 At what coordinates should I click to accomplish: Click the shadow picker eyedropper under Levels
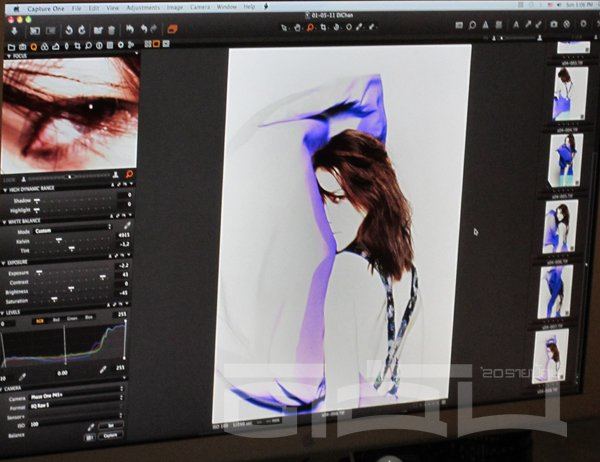(22, 377)
